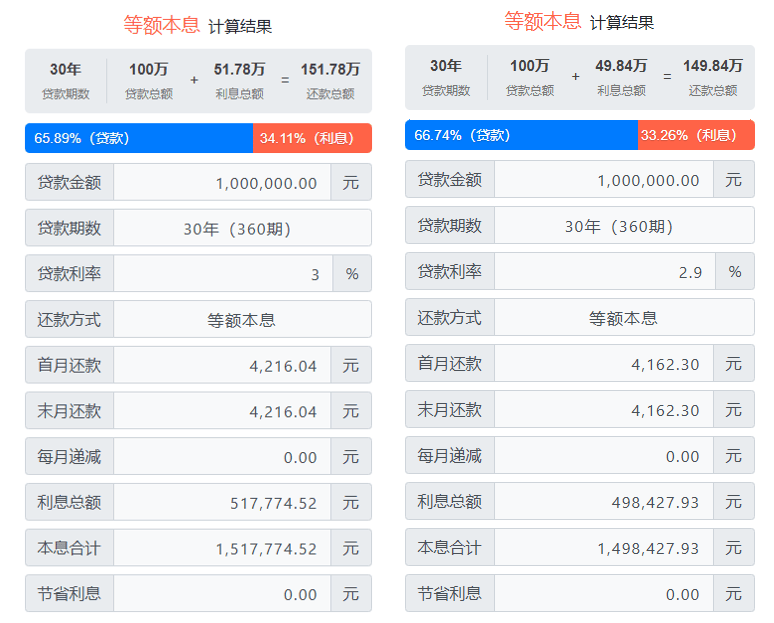Click the 151.78万 还款总额 summary figure
The height and width of the screenshot is (623, 774).
pyautogui.click(x=330, y=70)
